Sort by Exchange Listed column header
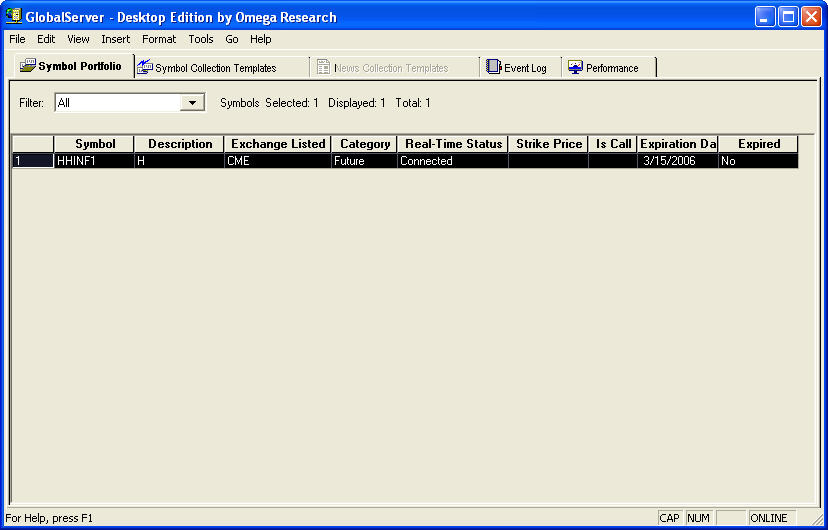 [278, 144]
